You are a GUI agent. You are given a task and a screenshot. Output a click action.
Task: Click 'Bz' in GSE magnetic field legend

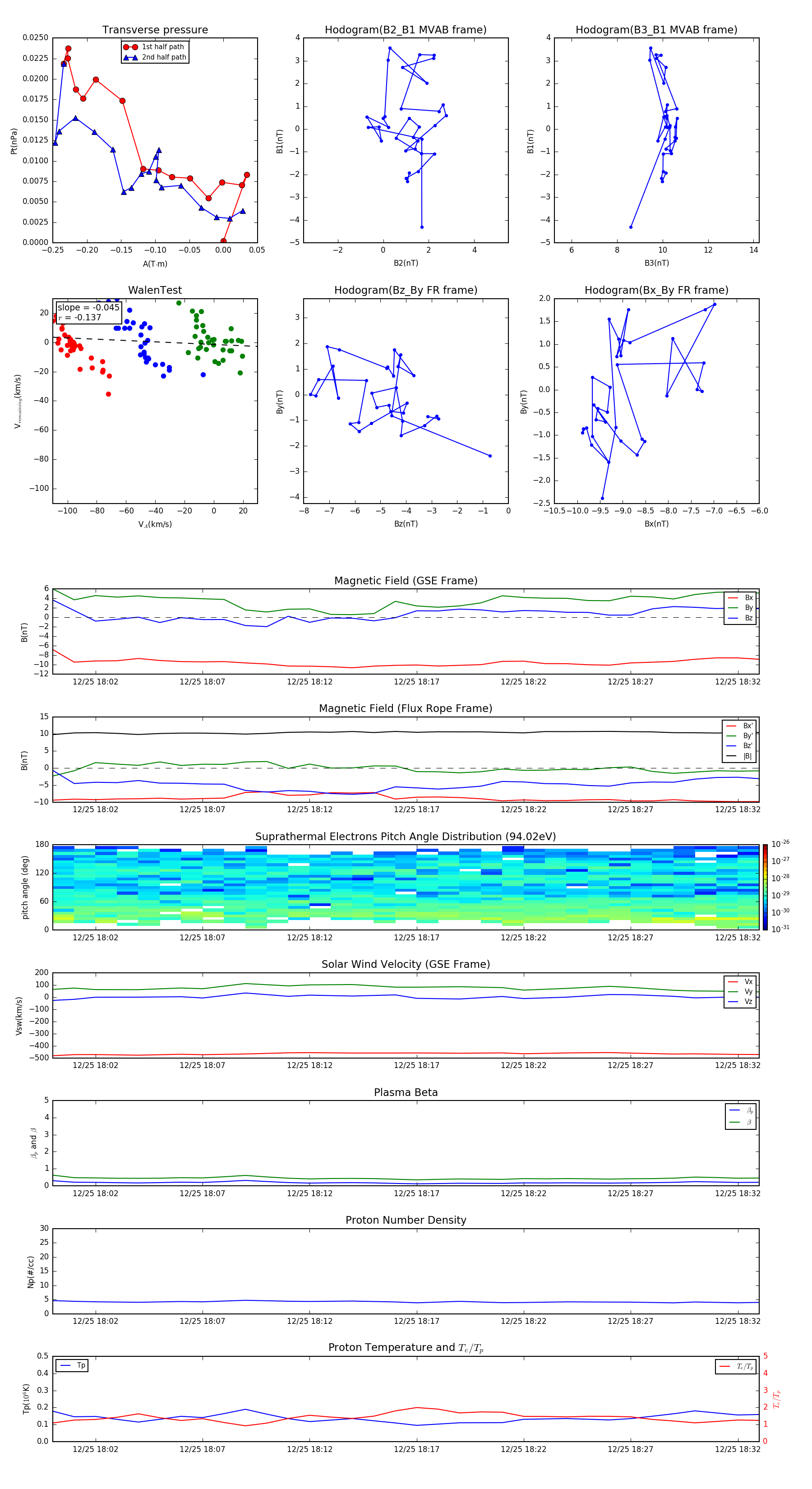740,618
